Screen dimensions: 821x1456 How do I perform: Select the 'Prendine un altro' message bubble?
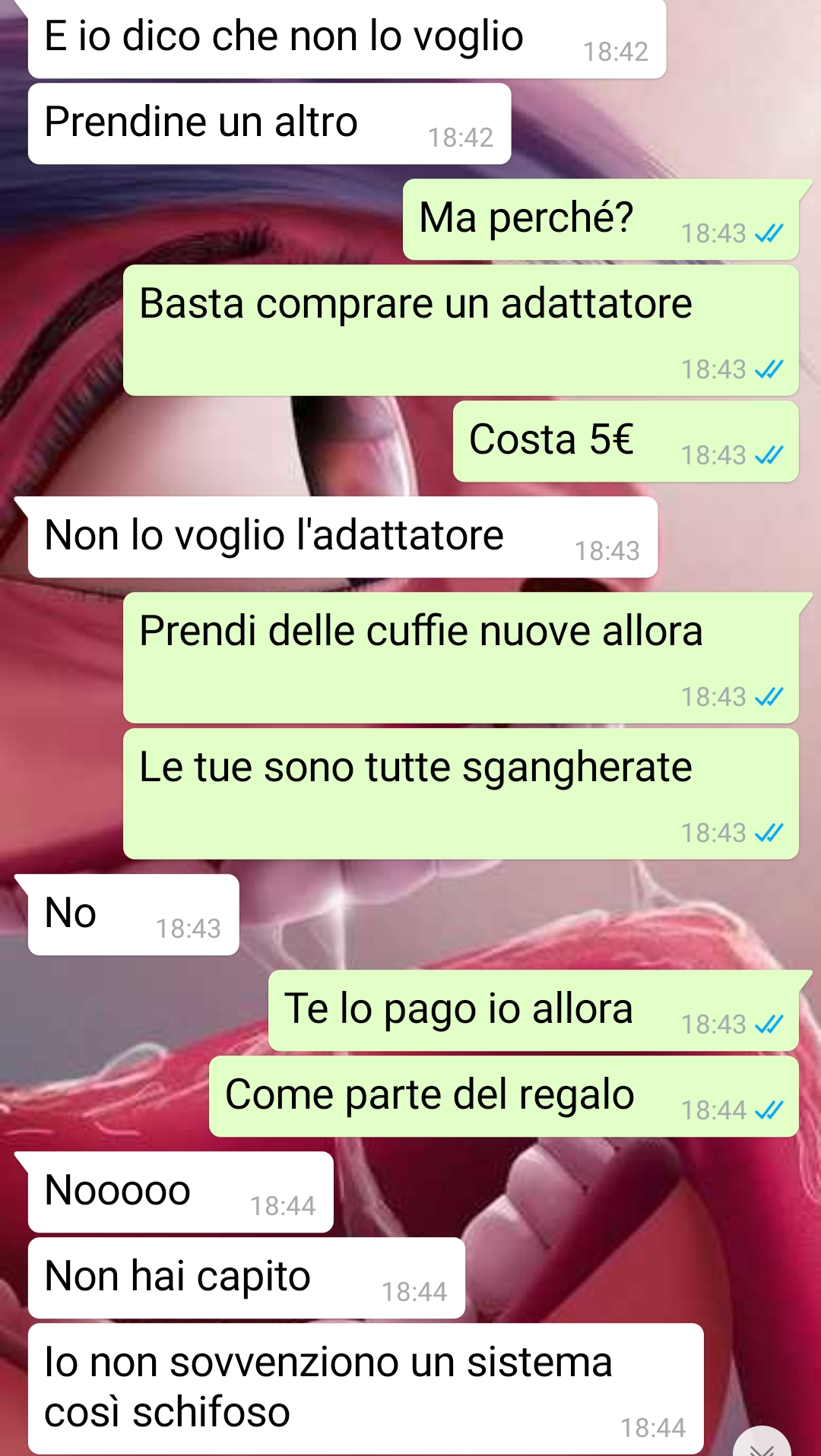(x=269, y=124)
